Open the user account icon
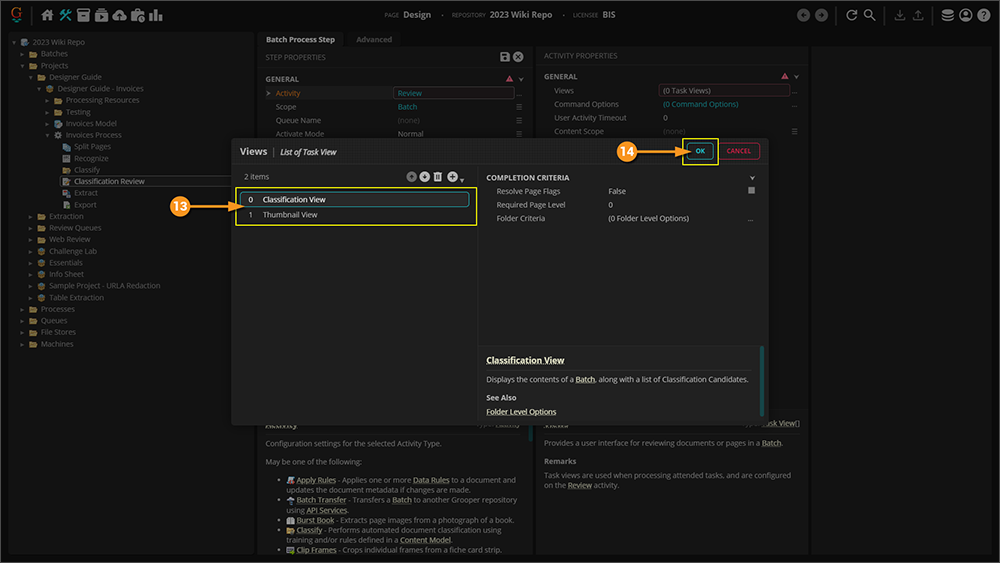This screenshot has width=1000, height=563. (965, 15)
